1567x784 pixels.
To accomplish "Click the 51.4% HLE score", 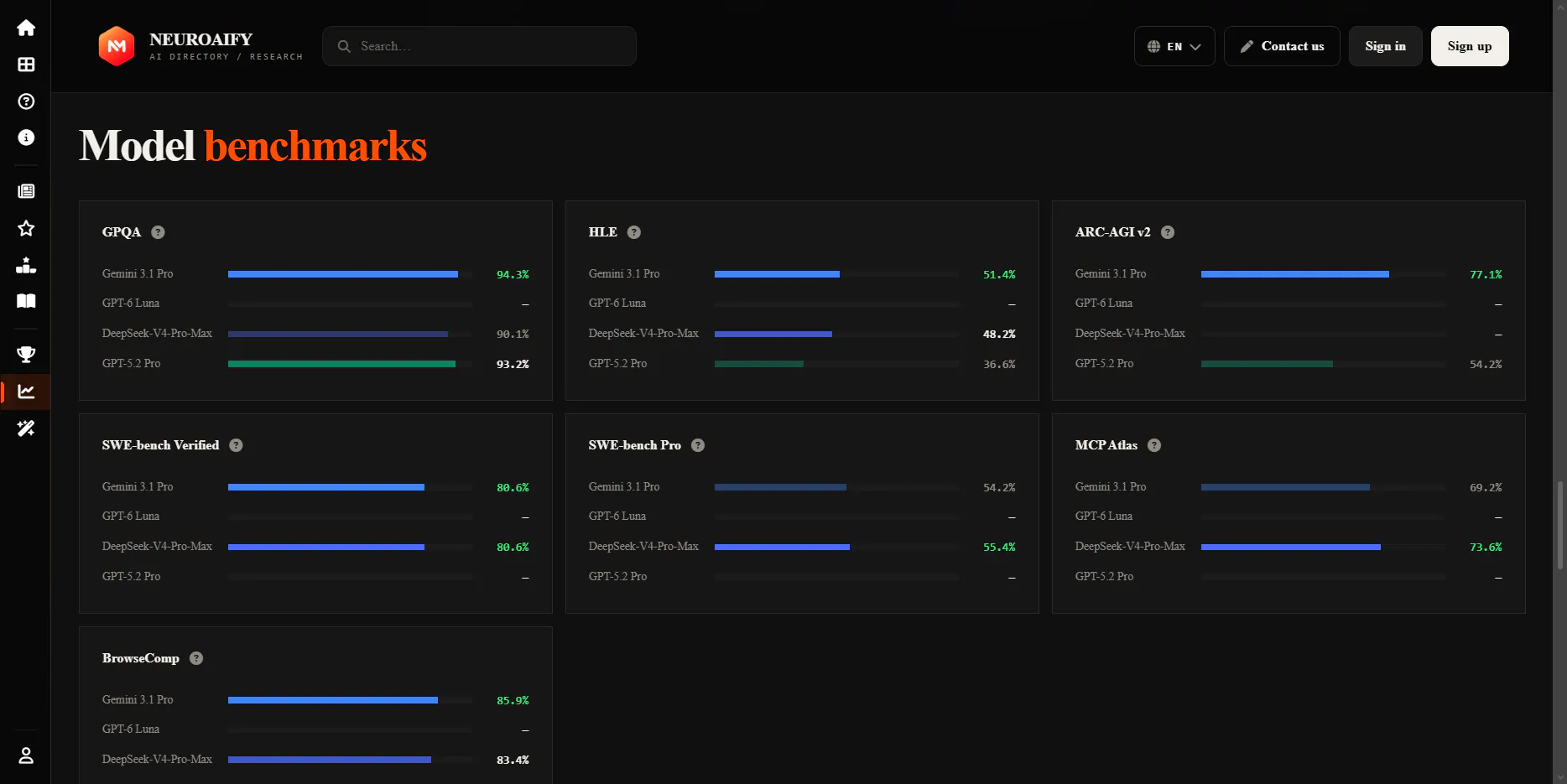I will point(999,274).
